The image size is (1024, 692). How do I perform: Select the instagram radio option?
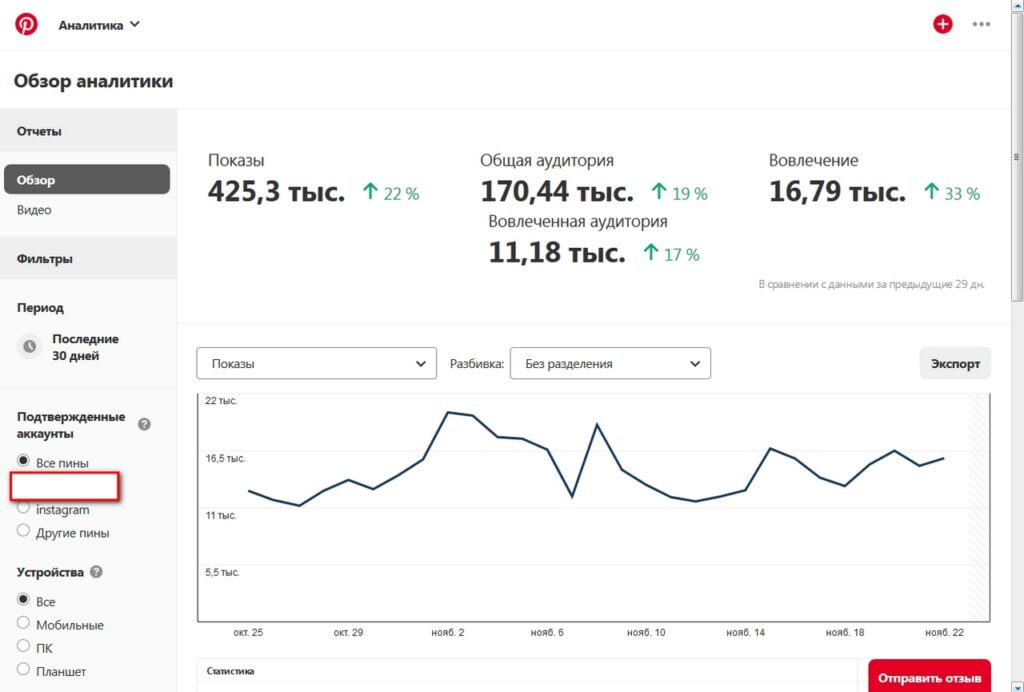[x=24, y=508]
